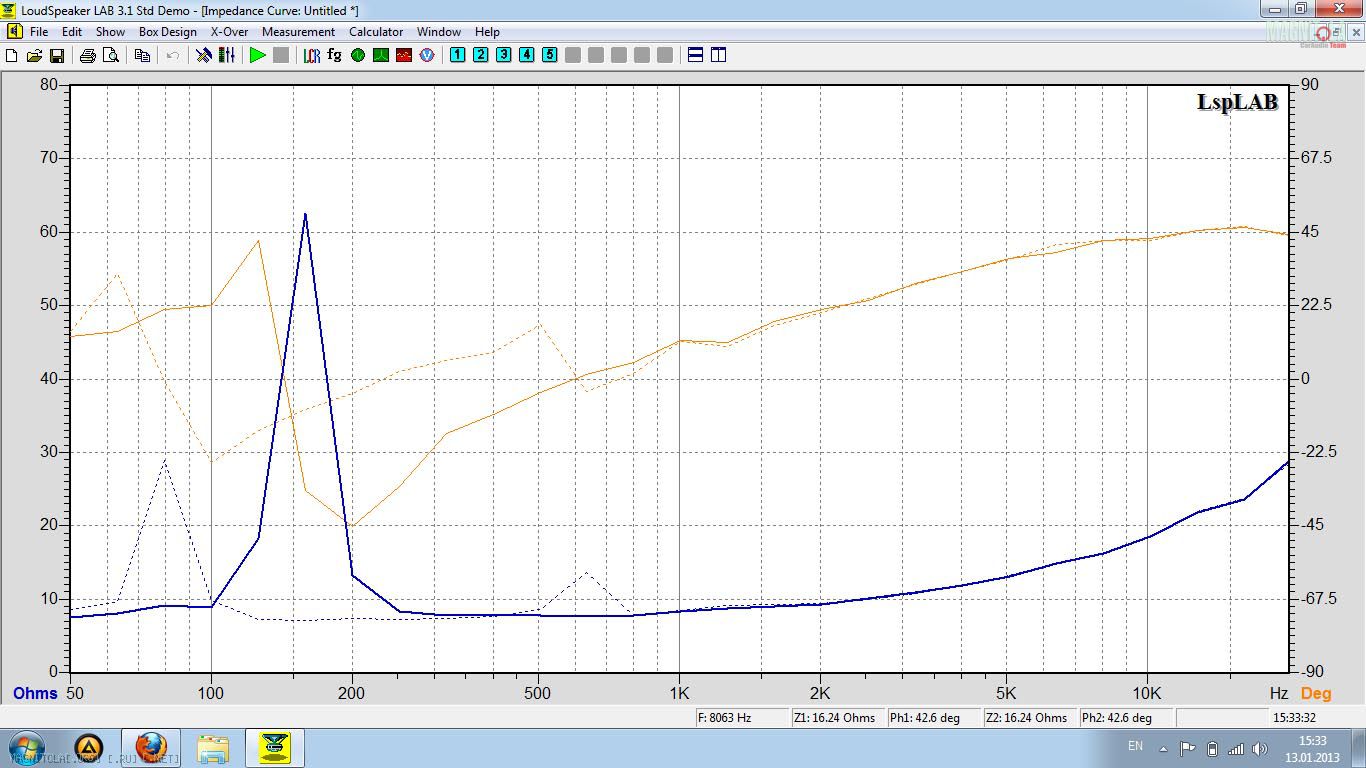Print with the printer toolbar icon

pyautogui.click(x=87, y=55)
